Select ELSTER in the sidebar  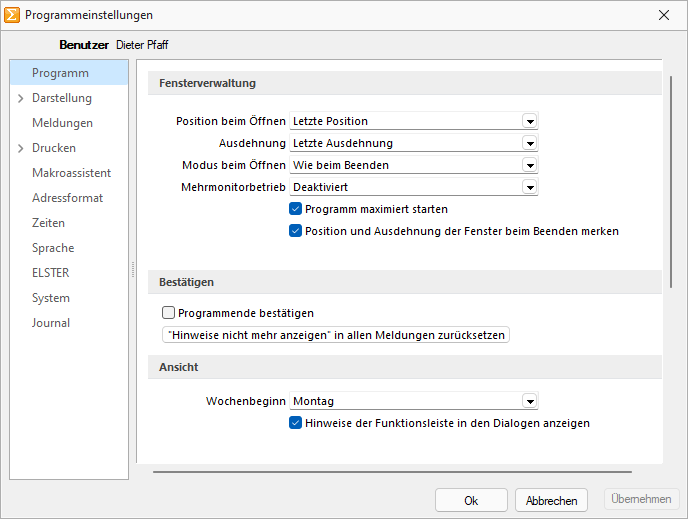(50, 273)
